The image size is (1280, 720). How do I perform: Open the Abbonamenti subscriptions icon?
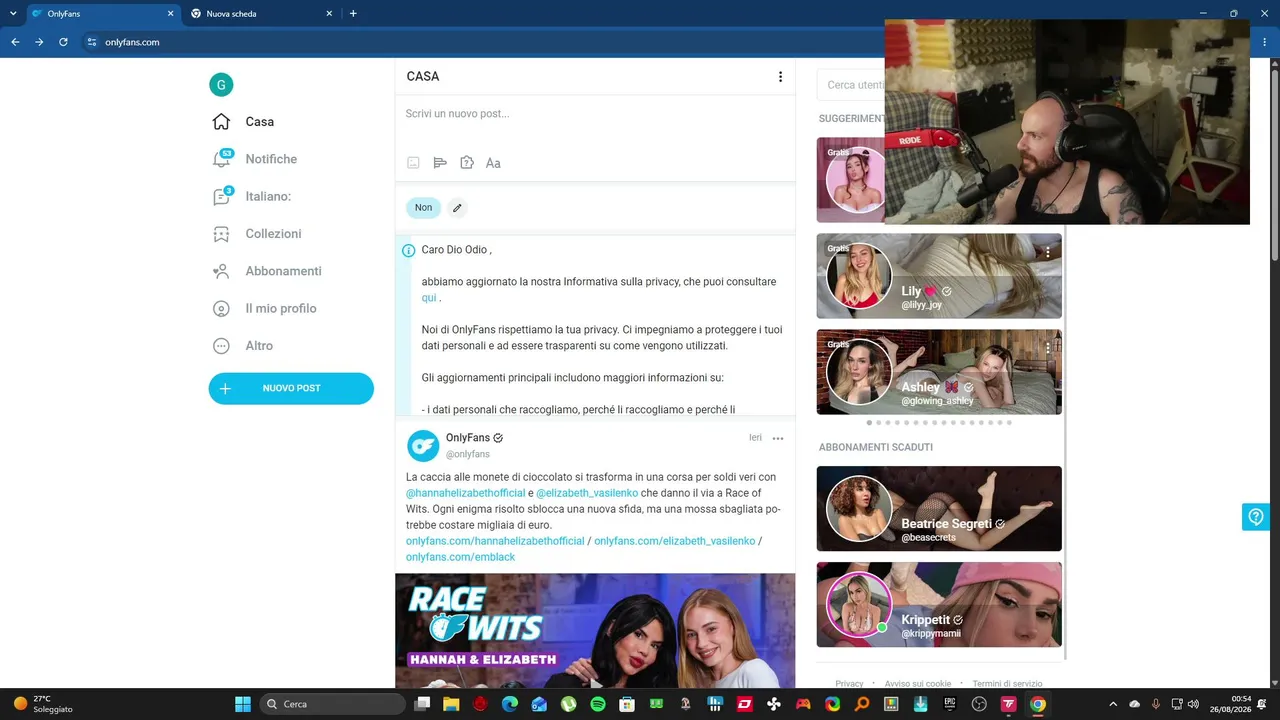(221, 271)
